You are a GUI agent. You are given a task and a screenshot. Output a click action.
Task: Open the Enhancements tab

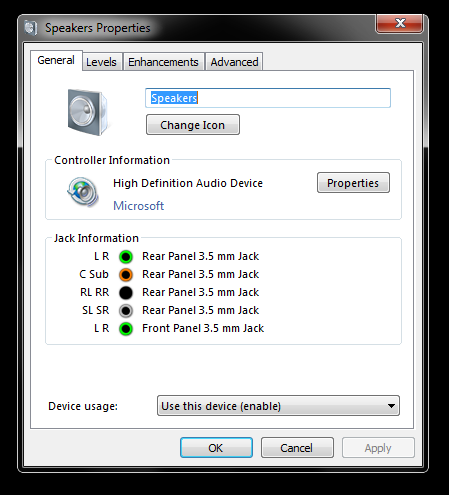pos(163,62)
